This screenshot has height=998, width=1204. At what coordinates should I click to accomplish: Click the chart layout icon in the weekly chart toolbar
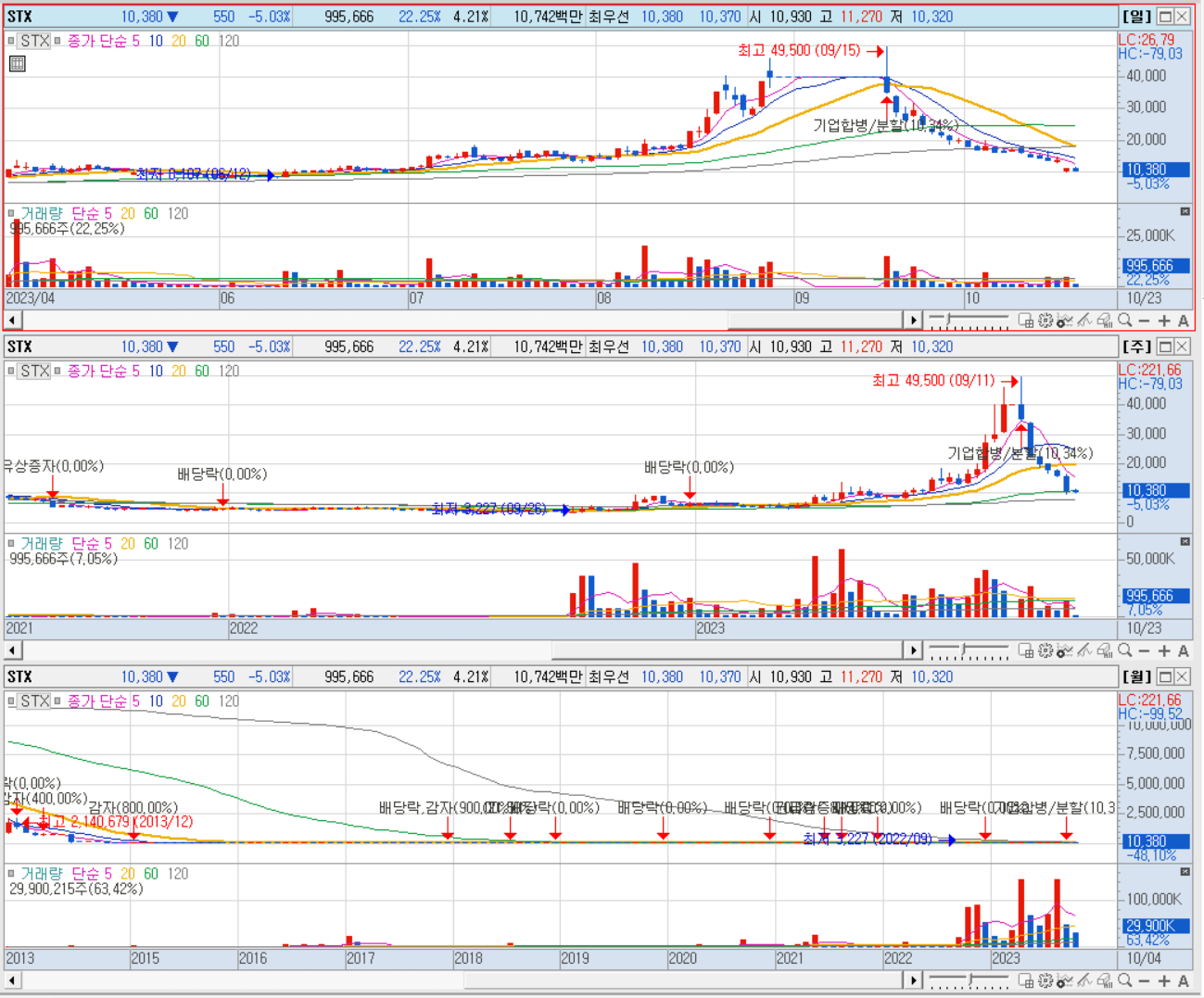click(1026, 651)
